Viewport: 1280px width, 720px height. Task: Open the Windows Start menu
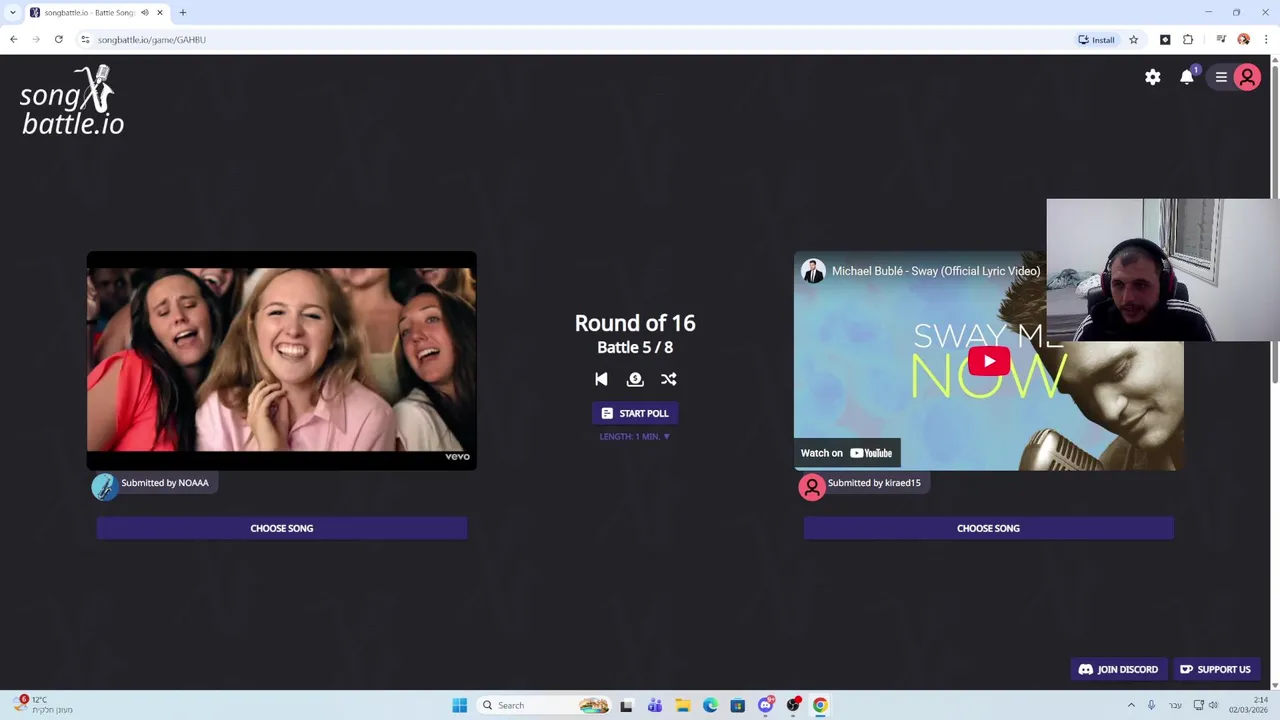pos(459,705)
